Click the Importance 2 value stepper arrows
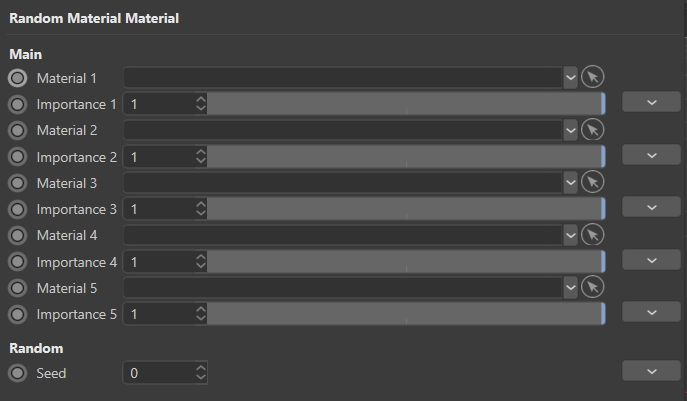Viewport: 687px width, 401px height. [x=201, y=157]
